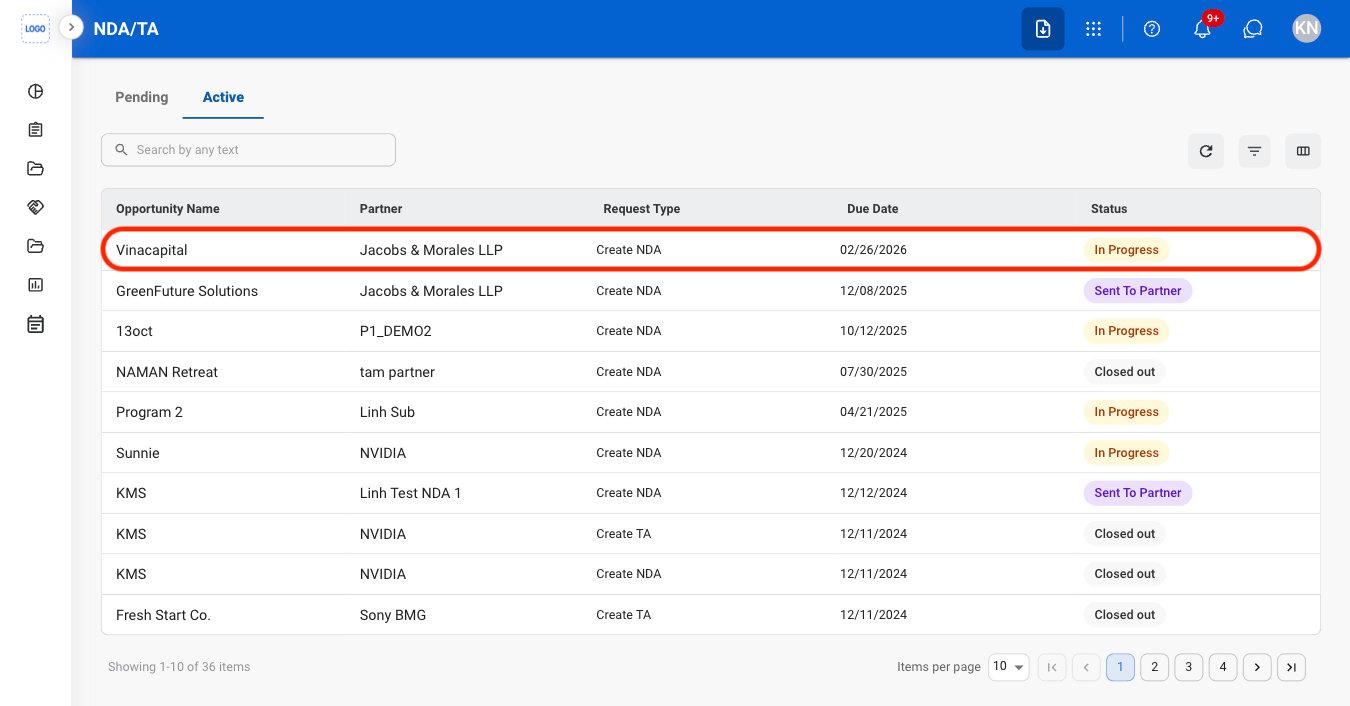Click the download document icon in header
Screen dimensions: 1350x706
point(1043,29)
